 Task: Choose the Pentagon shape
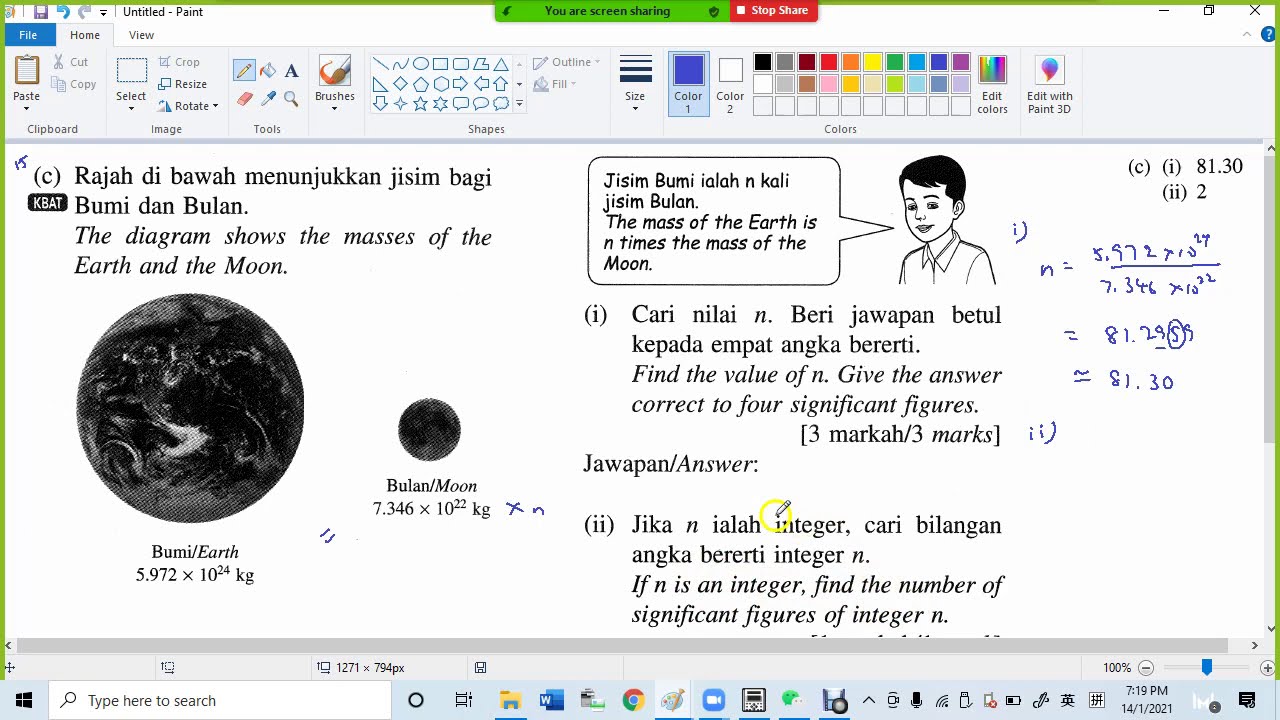tap(420, 84)
